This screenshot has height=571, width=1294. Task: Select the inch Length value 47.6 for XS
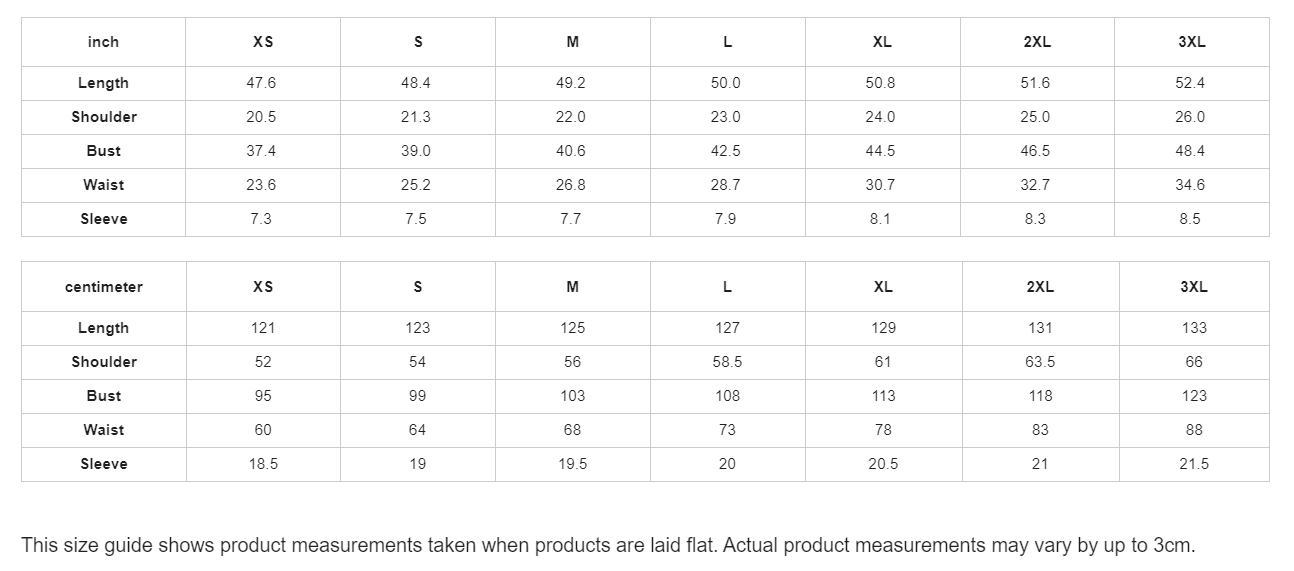coord(261,83)
